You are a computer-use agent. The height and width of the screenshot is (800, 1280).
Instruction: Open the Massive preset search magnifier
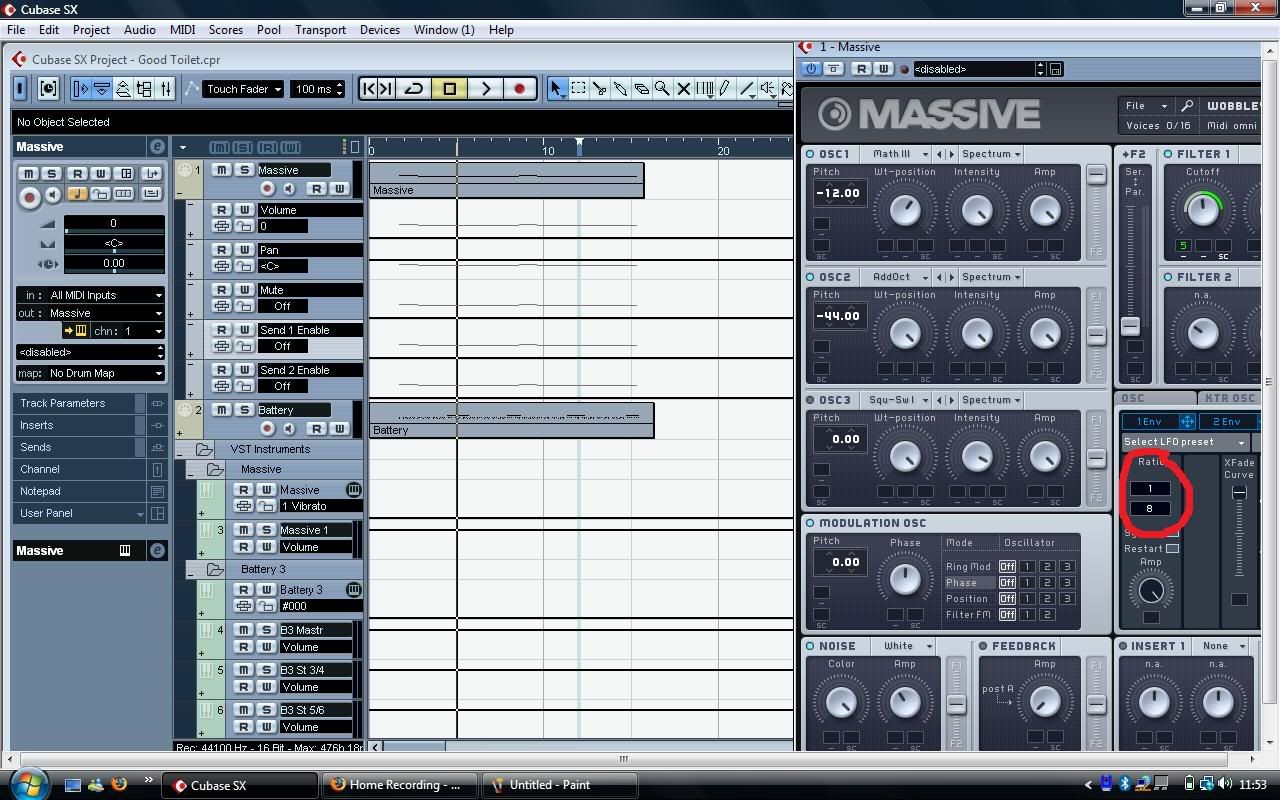[x=1187, y=106]
